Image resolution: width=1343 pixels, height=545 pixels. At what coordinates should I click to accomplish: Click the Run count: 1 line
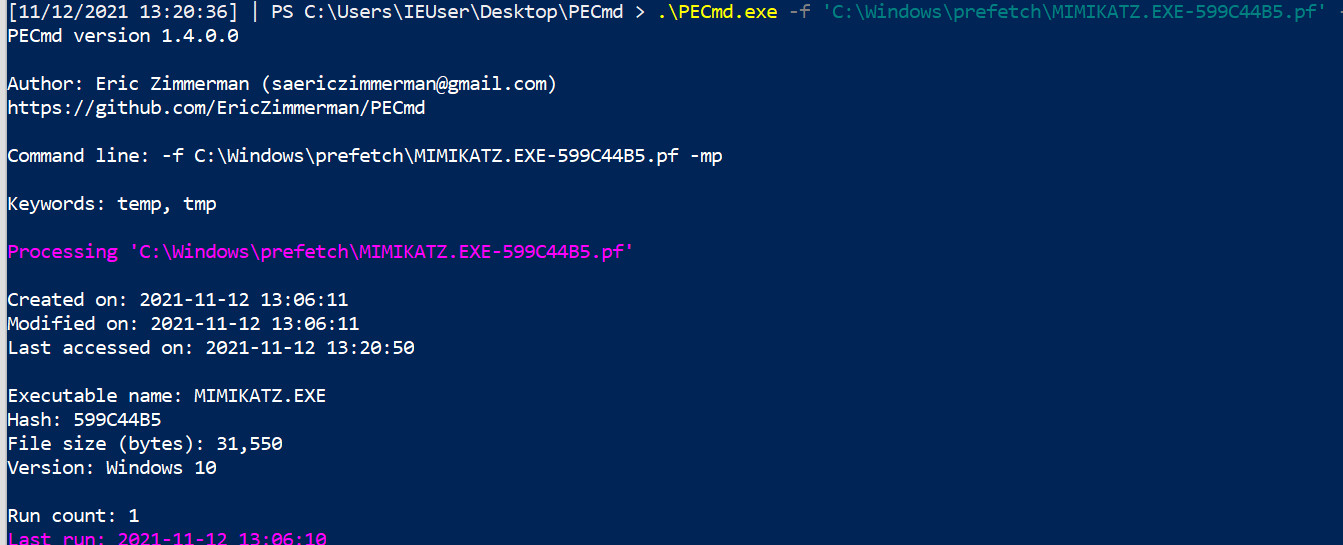[x=73, y=516]
